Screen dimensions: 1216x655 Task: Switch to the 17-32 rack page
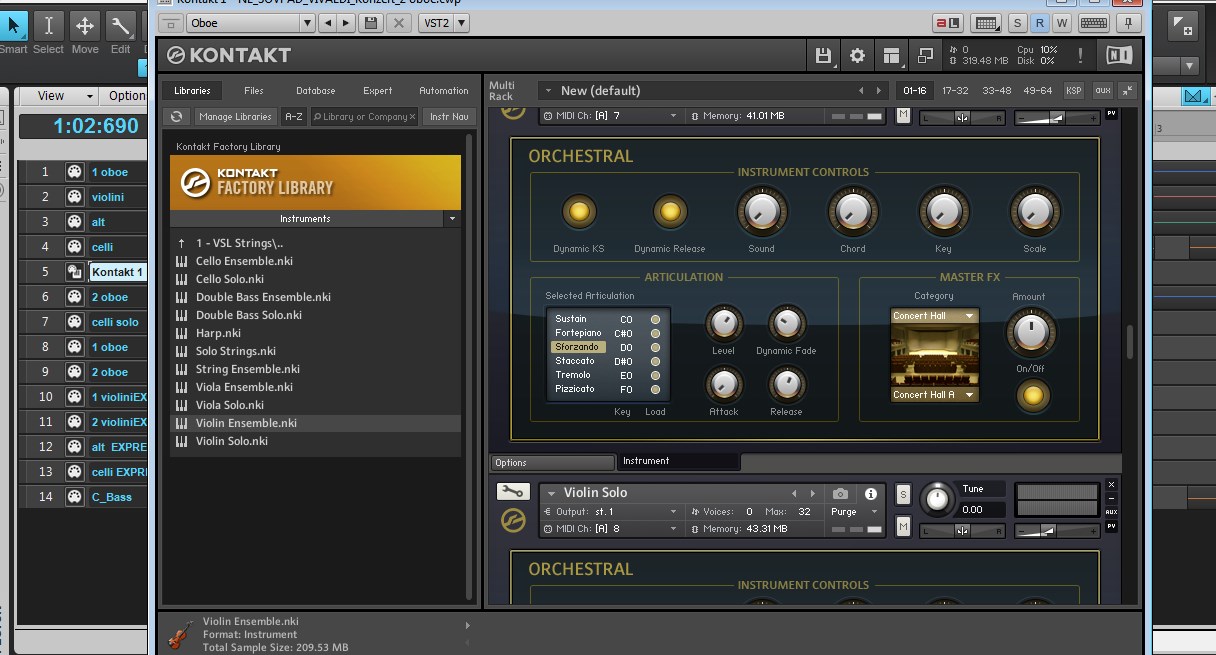coord(955,91)
